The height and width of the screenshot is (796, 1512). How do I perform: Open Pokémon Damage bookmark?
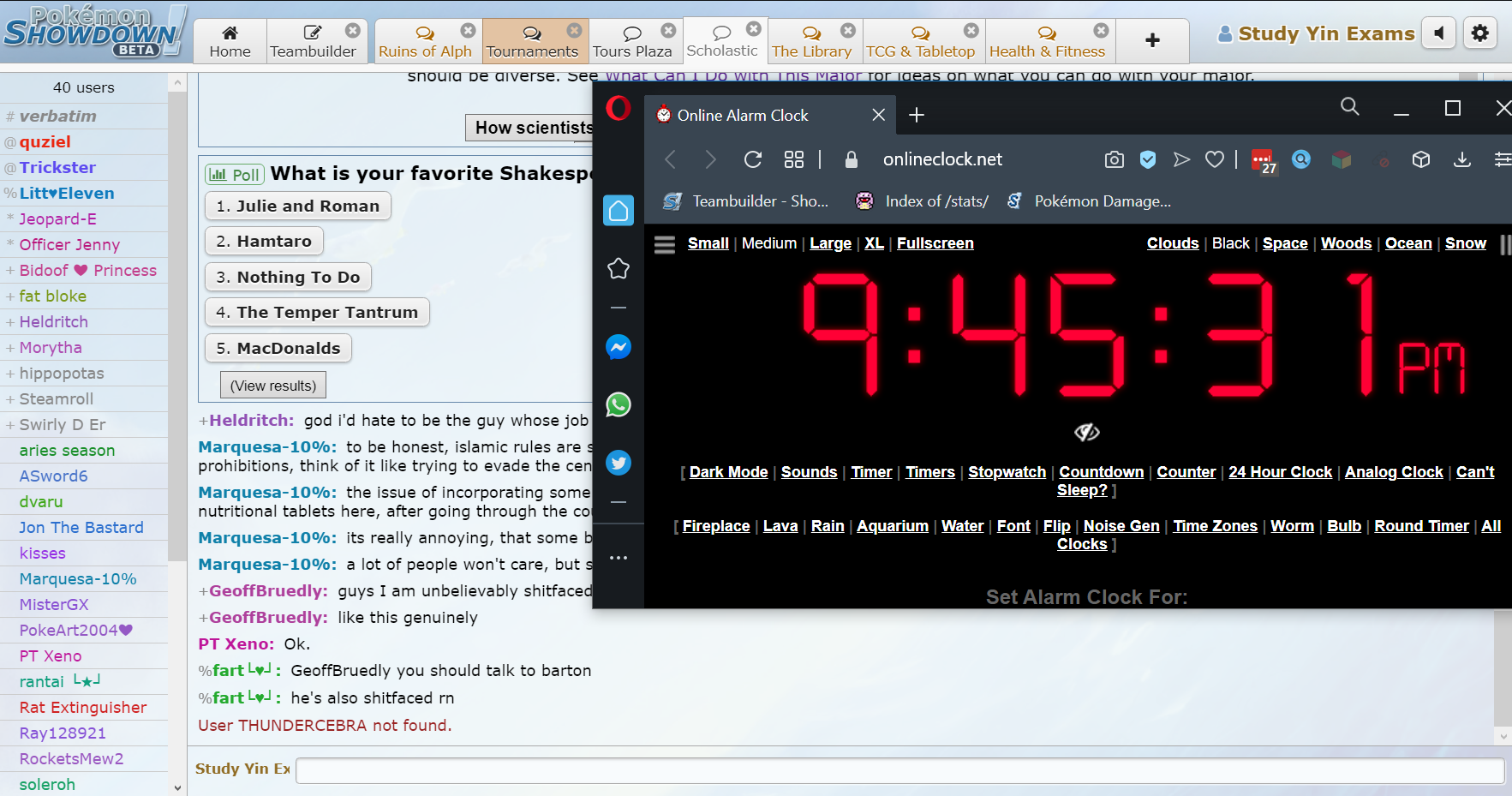tap(1089, 200)
